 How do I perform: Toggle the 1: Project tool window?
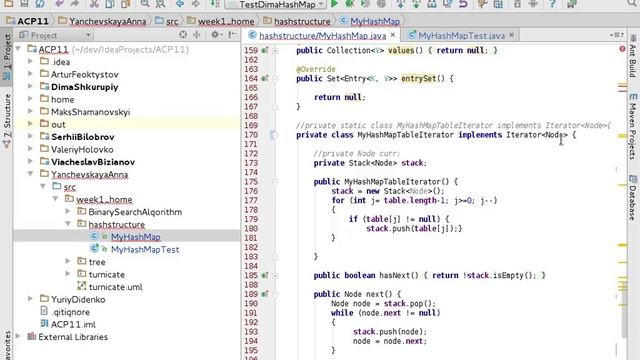(x=7, y=57)
